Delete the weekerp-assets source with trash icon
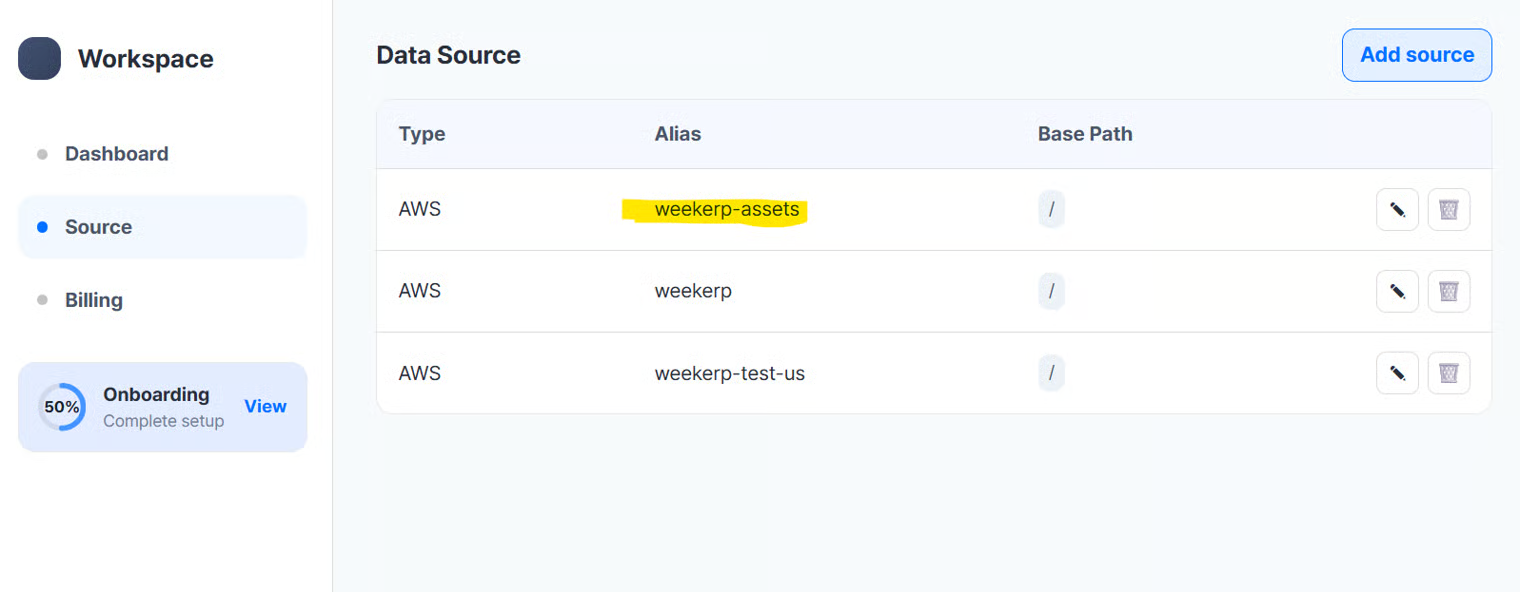 [1448, 210]
